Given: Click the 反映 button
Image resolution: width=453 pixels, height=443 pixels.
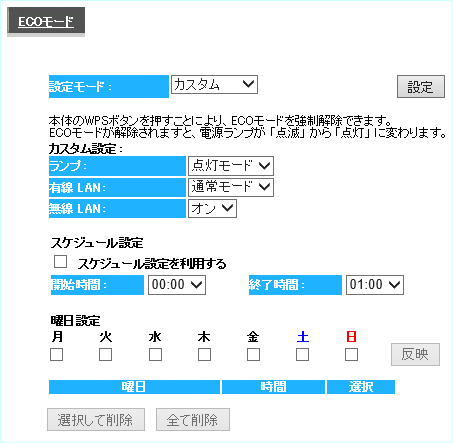Looking at the screenshot, I should (x=415, y=354).
